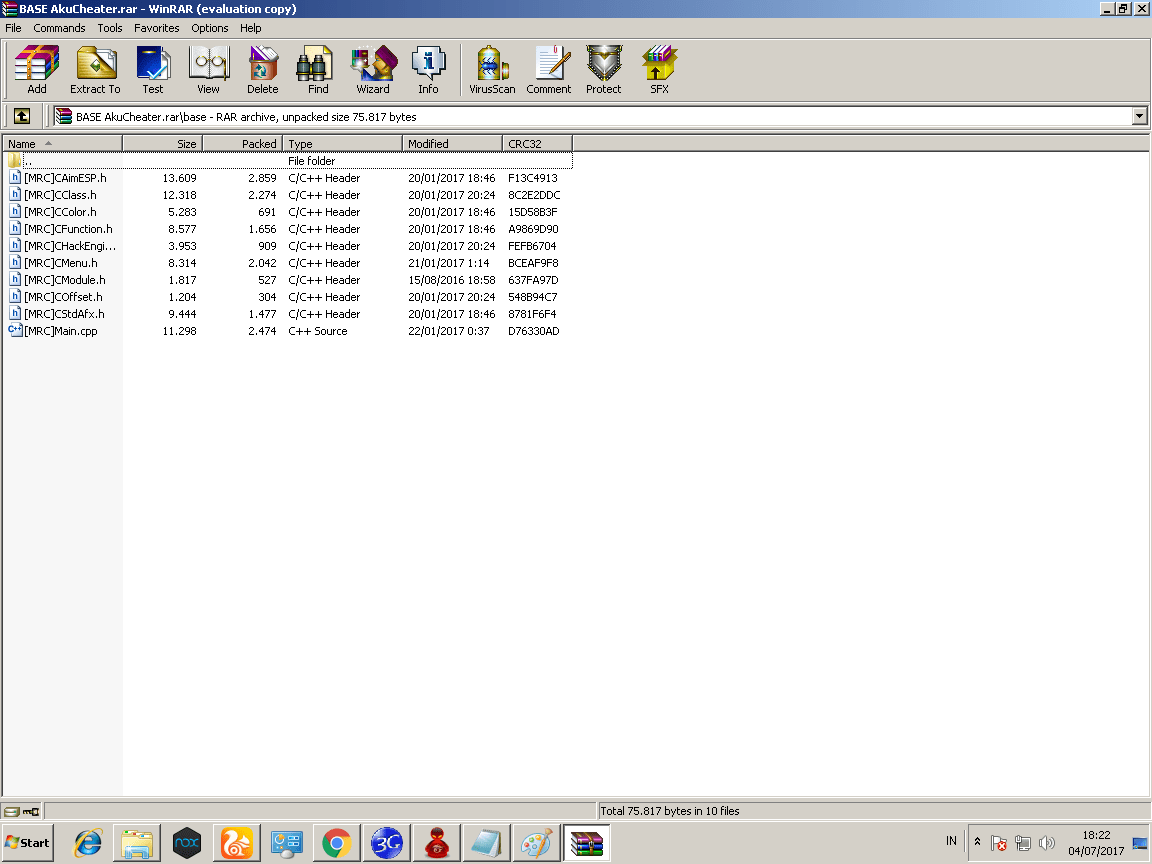Click the volume speaker tray icon
Screen dimensions: 1152x864
coord(1047,843)
